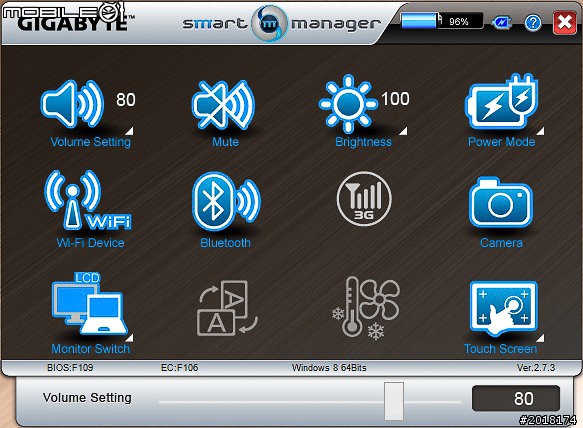
Task: Click the greyed 3G signal icon
Action: pyautogui.click(x=364, y=199)
